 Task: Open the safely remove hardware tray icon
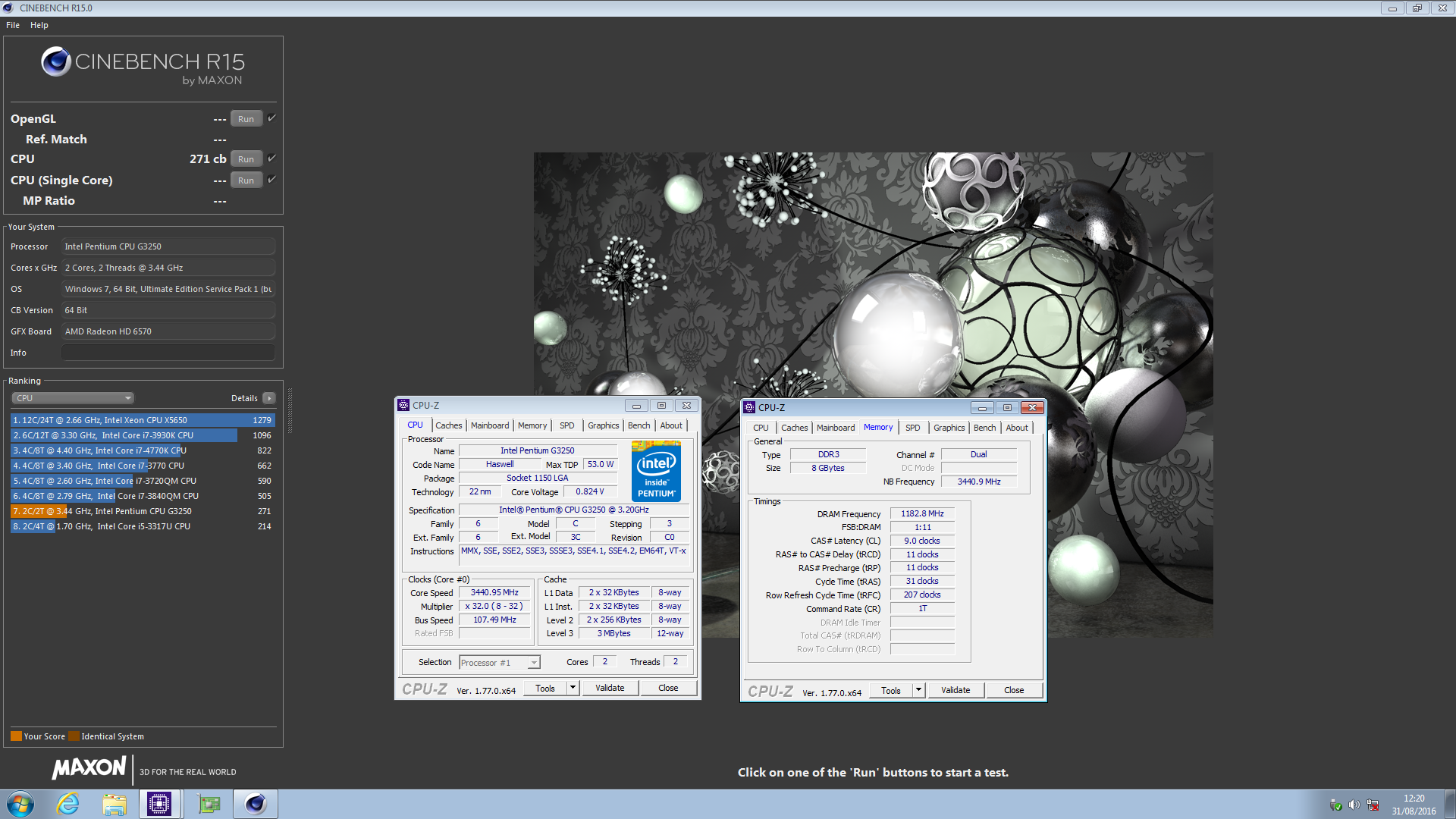point(1336,805)
